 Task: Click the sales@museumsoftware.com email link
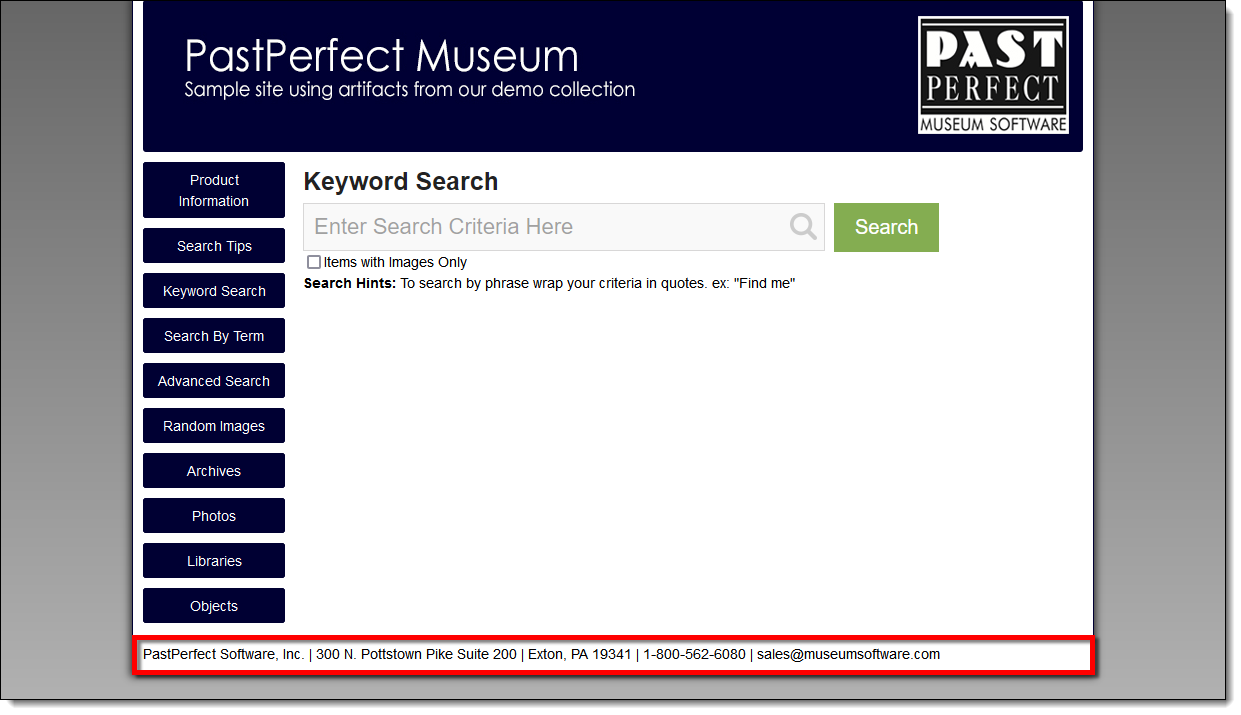click(847, 654)
